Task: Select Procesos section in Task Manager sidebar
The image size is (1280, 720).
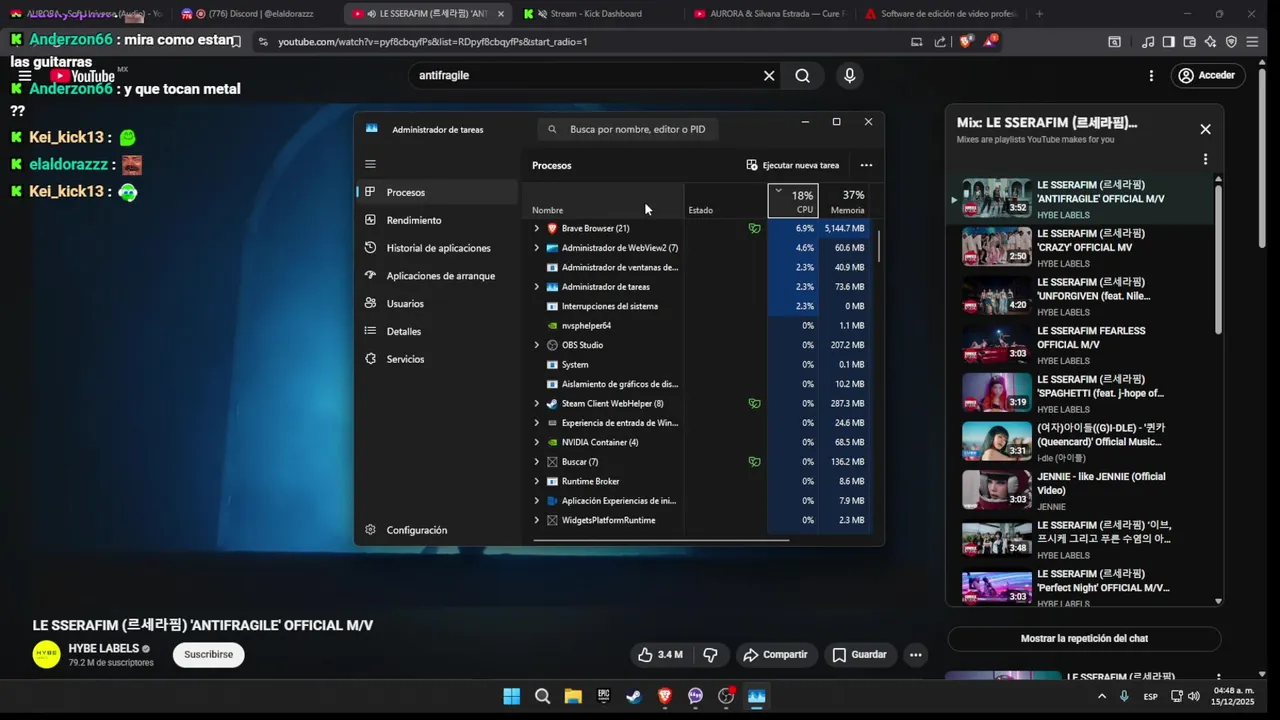Action: point(437,192)
